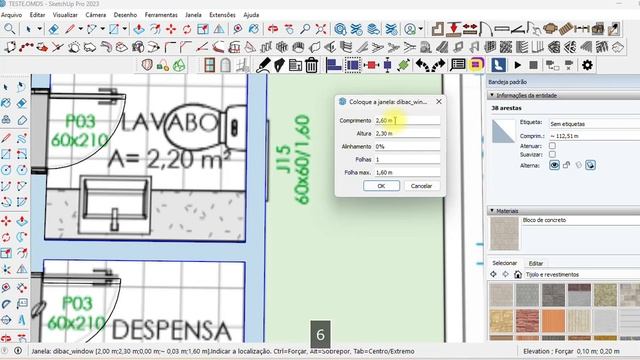This screenshot has width=640, height=360.
Task: Select the Circle tool in left toolbar
Action: (x=6, y=170)
